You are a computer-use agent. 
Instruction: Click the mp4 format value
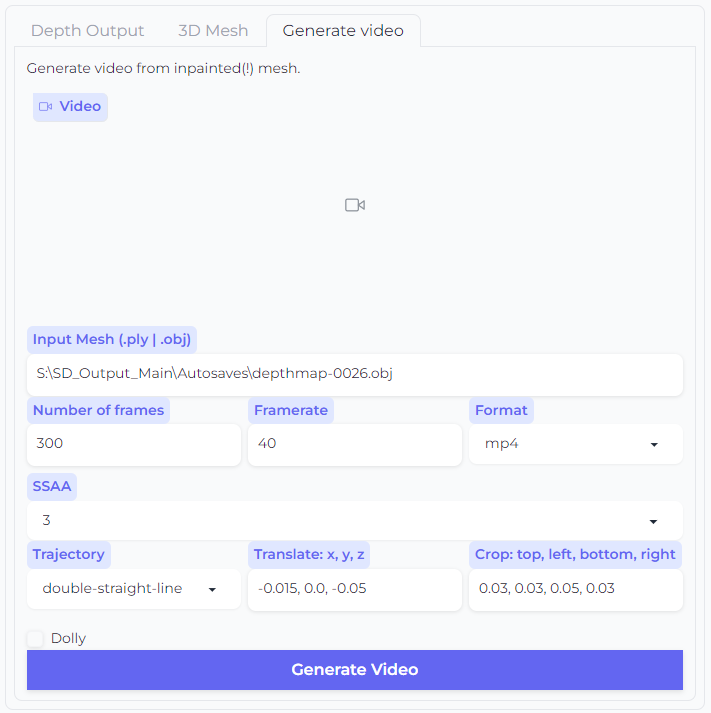501,443
